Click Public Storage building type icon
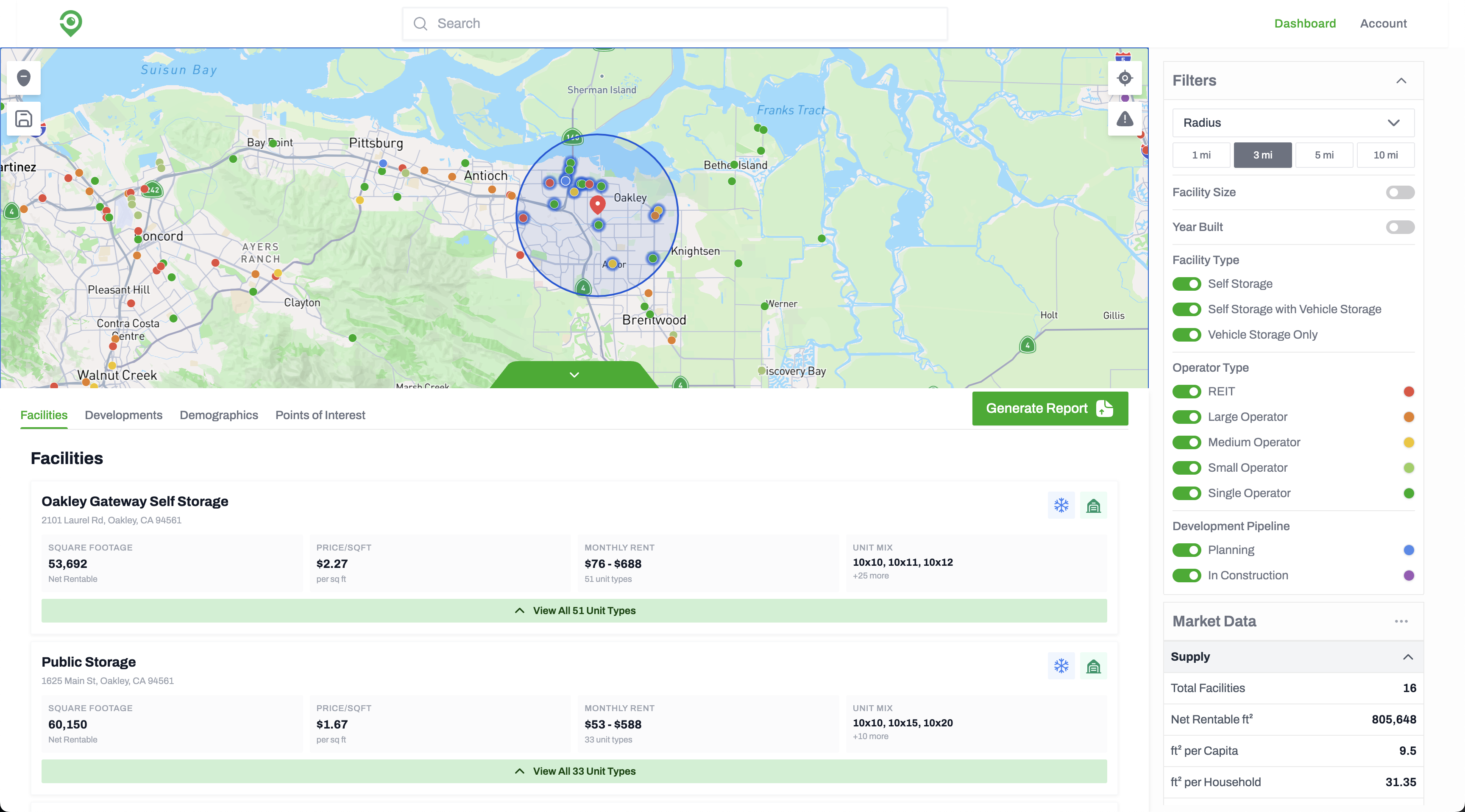This screenshot has width=1465, height=812. click(1093, 666)
